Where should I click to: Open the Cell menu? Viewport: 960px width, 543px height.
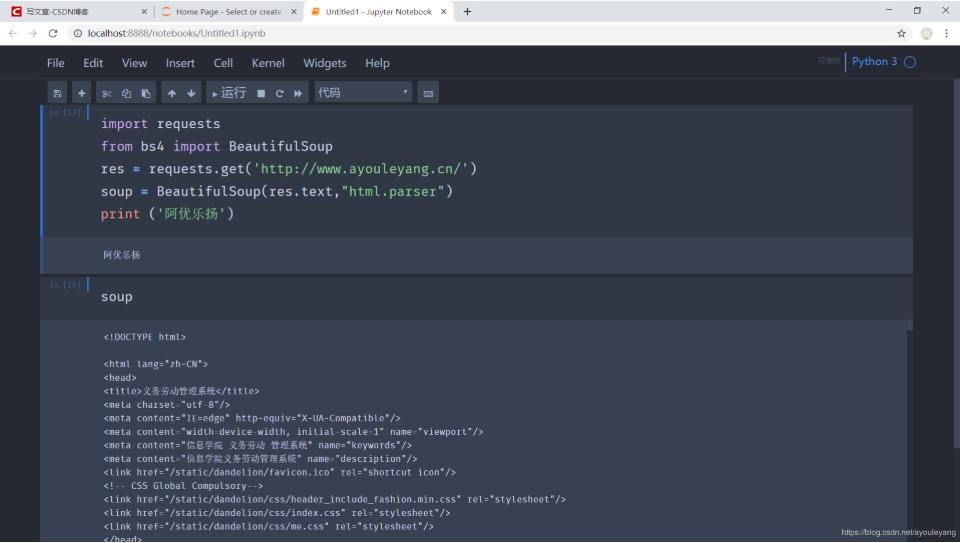[223, 63]
